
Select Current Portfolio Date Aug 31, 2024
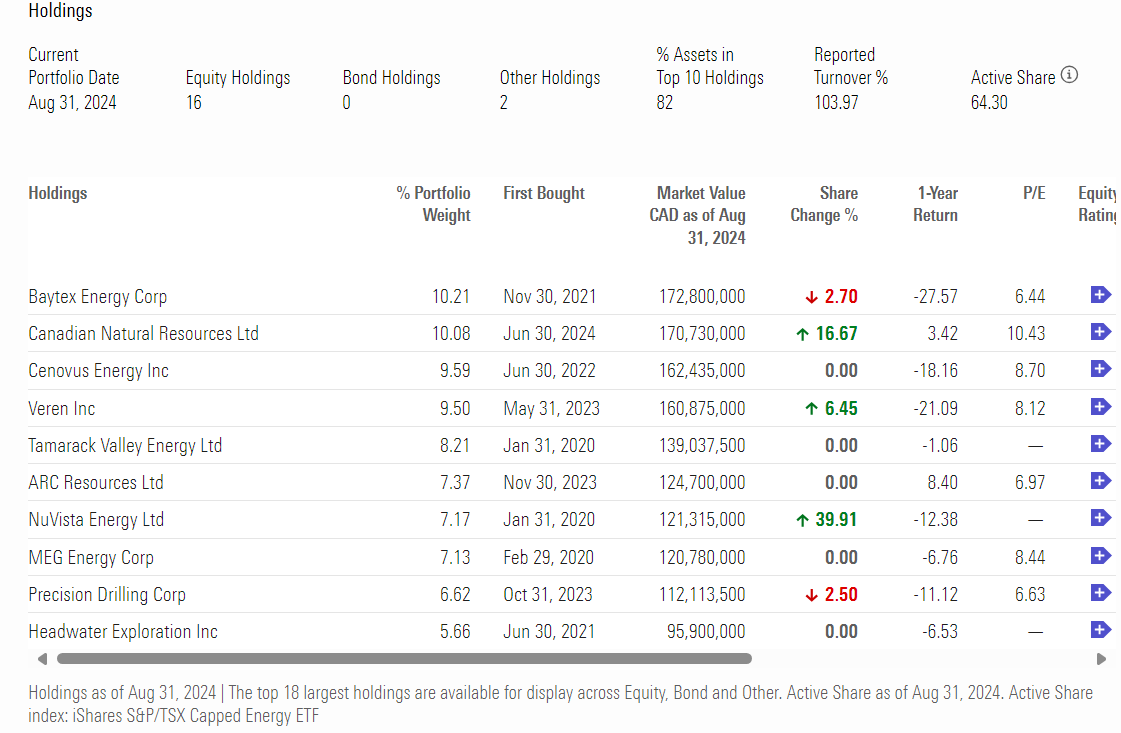coord(72,103)
